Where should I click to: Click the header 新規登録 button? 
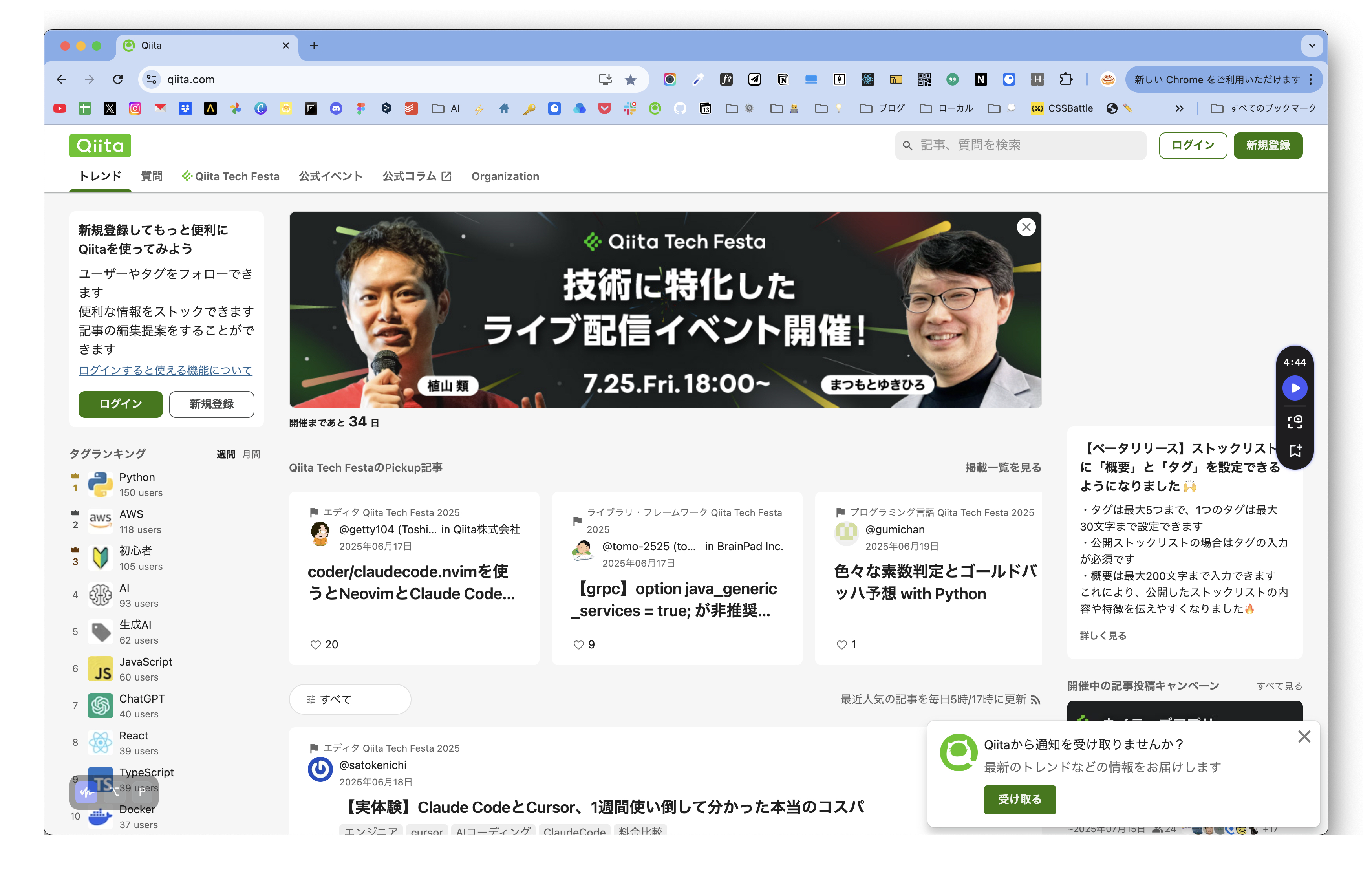coord(1268,145)
